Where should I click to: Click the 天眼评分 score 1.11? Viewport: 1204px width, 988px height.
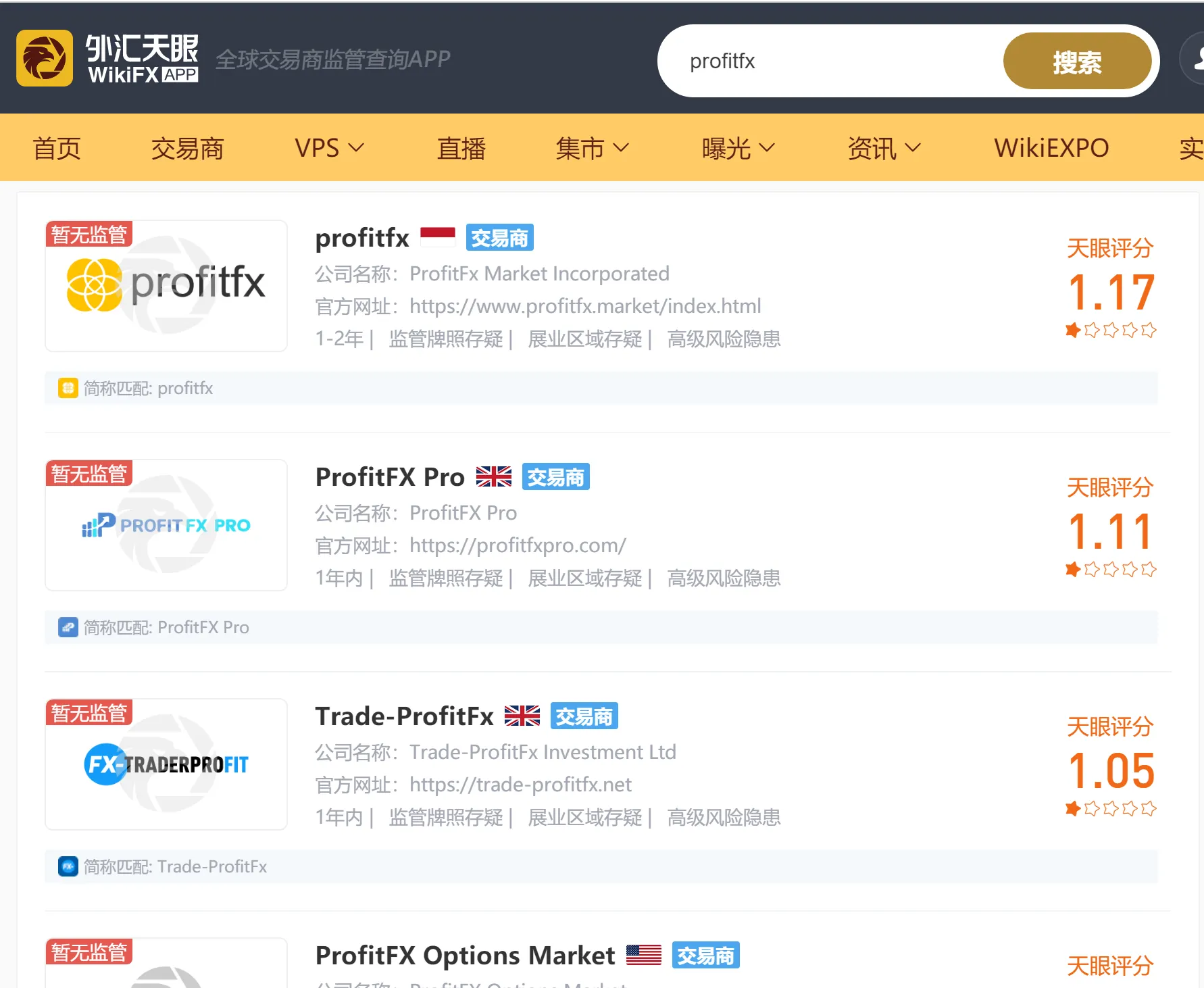click(1111, 531)
